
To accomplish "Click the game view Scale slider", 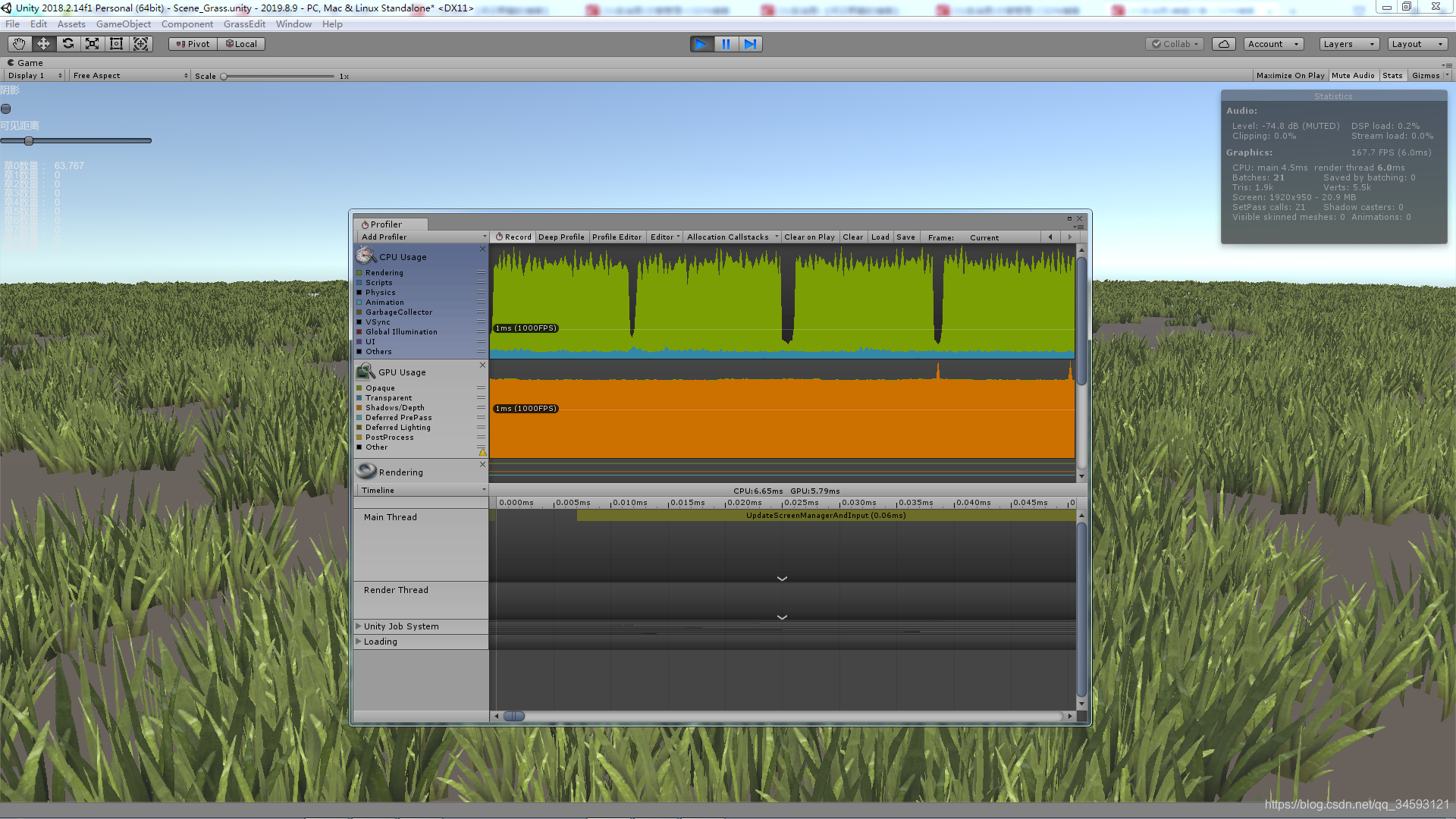I will tap(278, 77).
